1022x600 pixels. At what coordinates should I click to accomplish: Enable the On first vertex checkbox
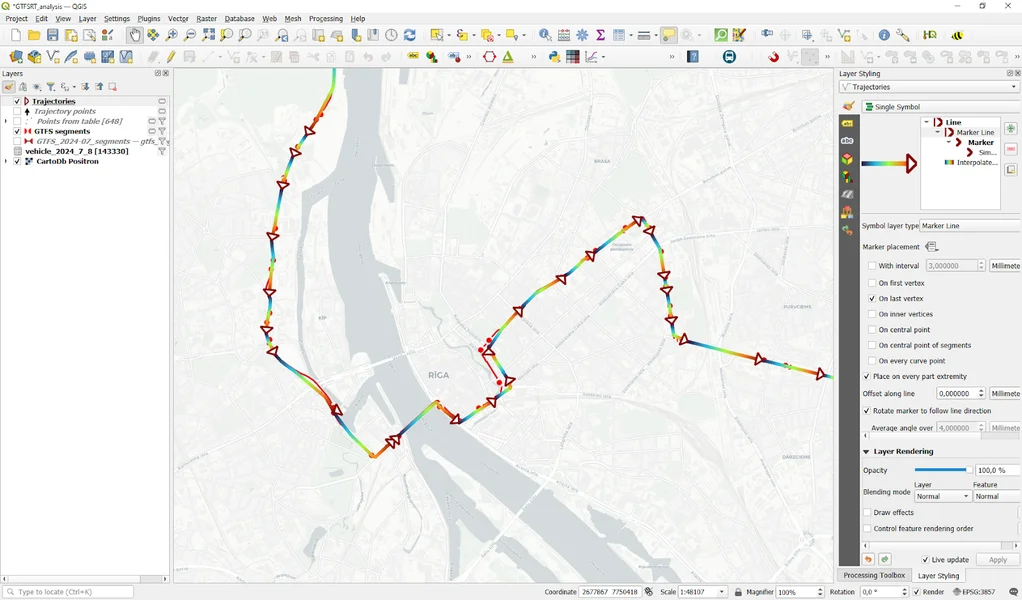pyautogui.click(x=872, y=283)
